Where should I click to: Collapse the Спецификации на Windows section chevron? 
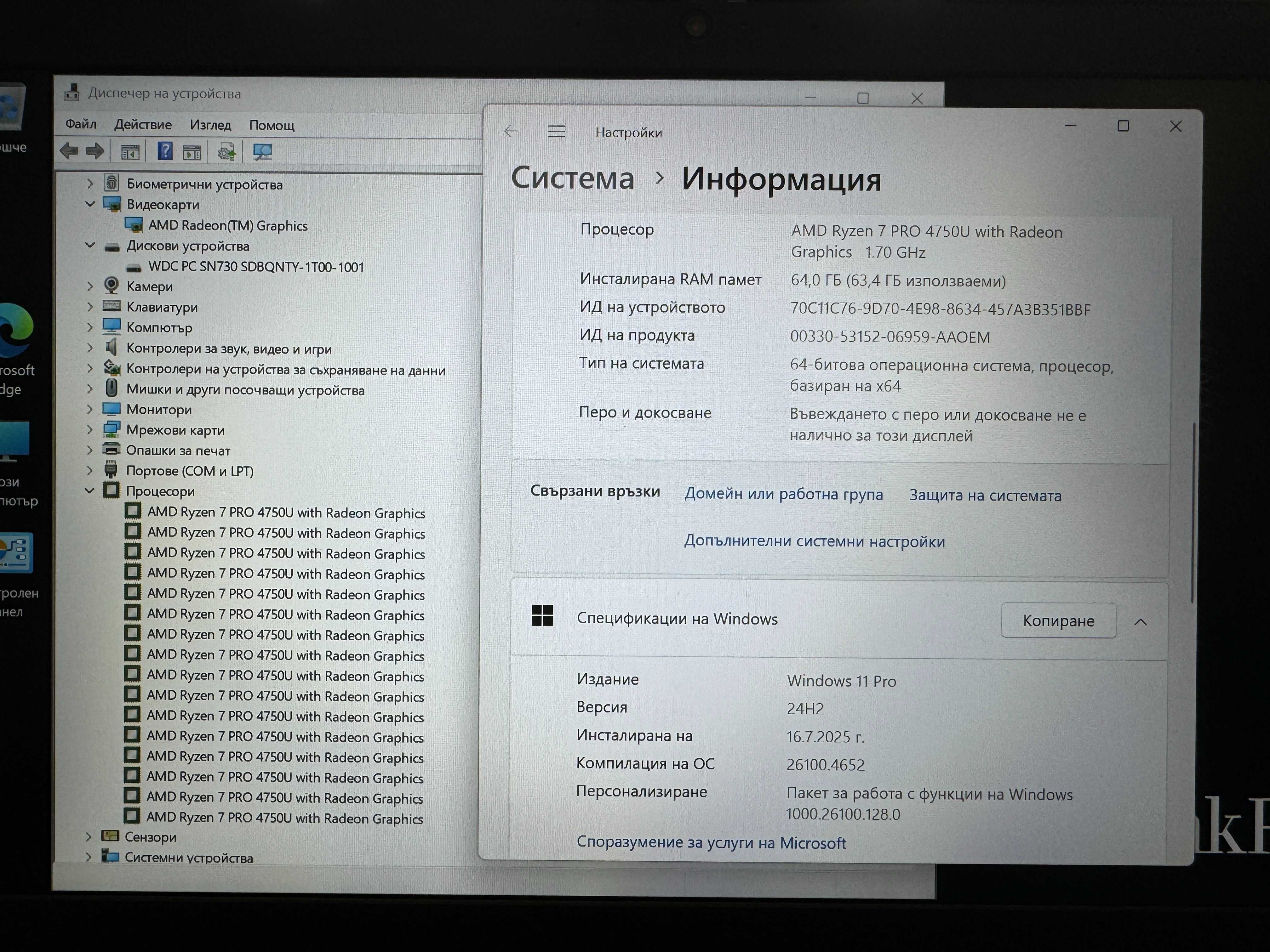pyautogui.click(x=1141, y=621)
